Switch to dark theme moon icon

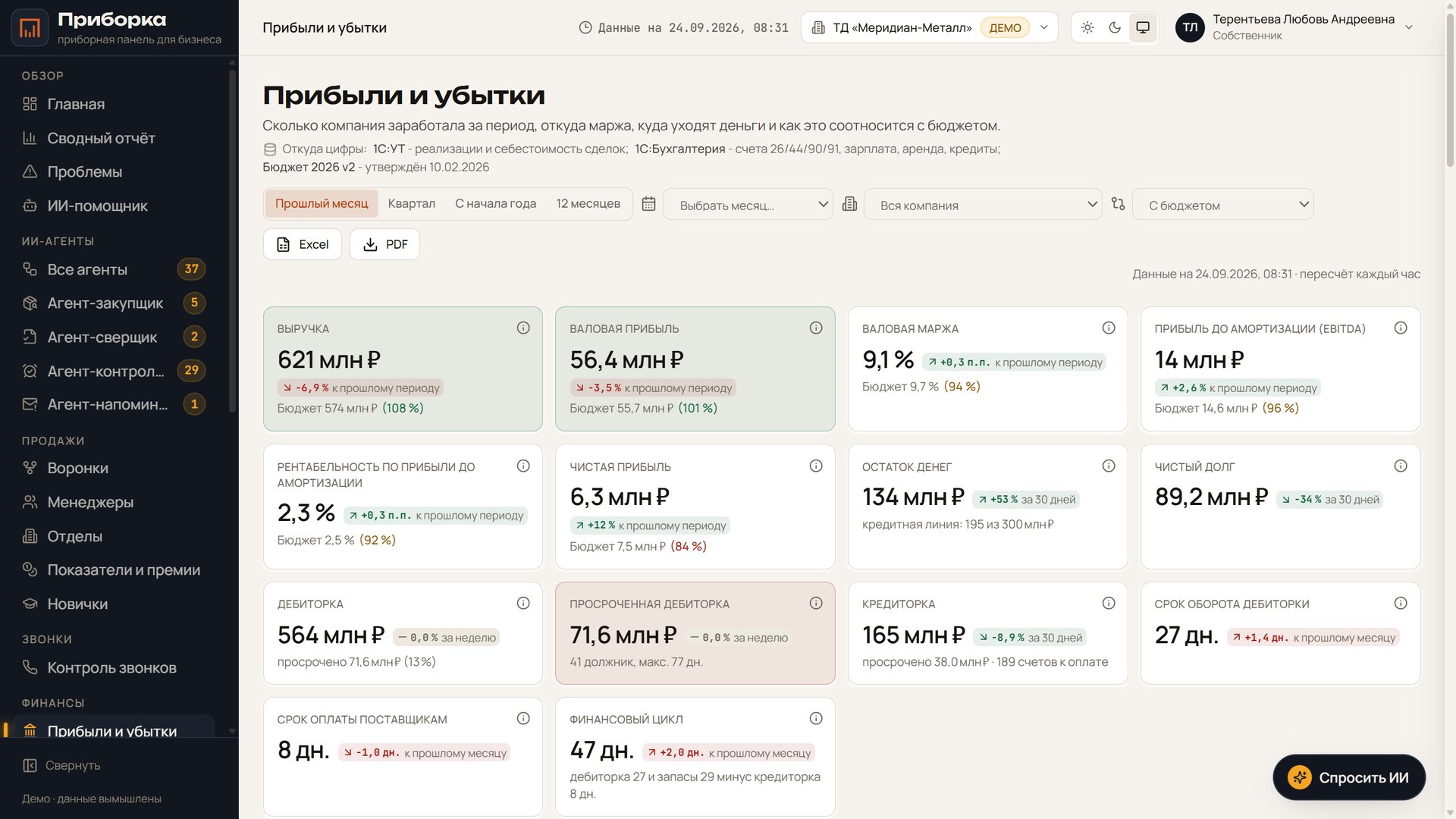1115,27
